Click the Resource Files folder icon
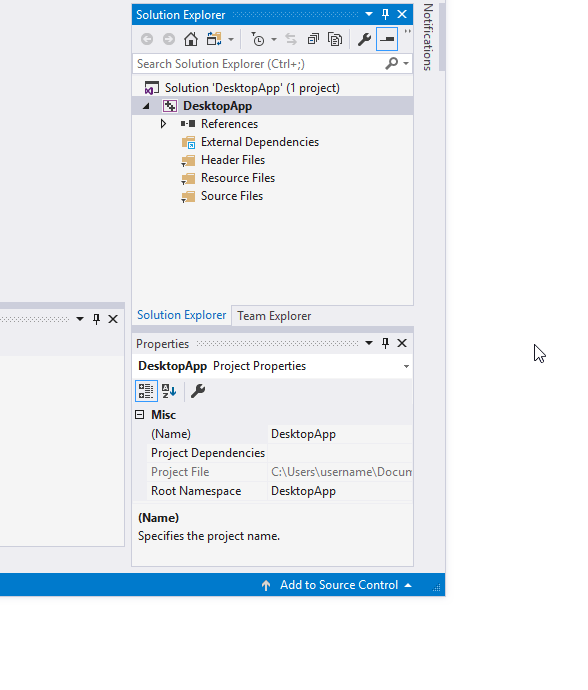588x690 pixels. point(188,179)
